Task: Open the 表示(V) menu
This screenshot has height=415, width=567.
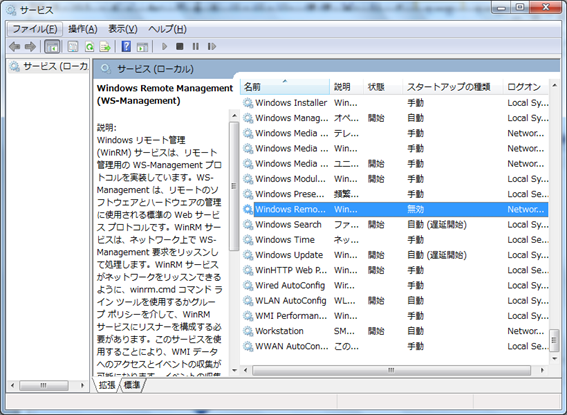Action: pyautogui.click(x=123, y=29)
